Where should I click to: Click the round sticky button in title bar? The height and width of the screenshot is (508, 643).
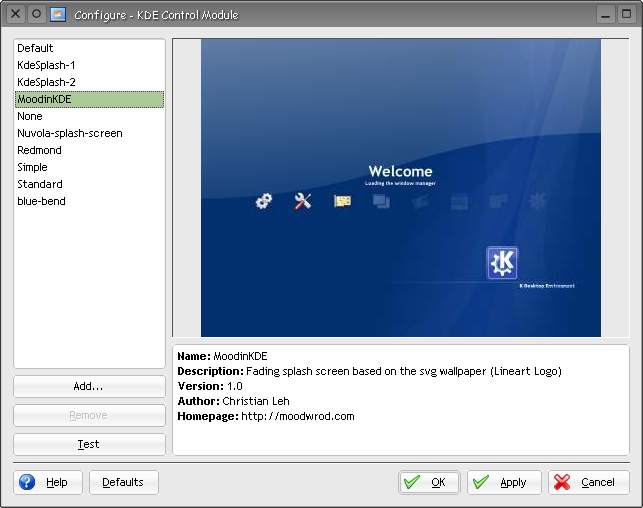(x=36, y=14)
